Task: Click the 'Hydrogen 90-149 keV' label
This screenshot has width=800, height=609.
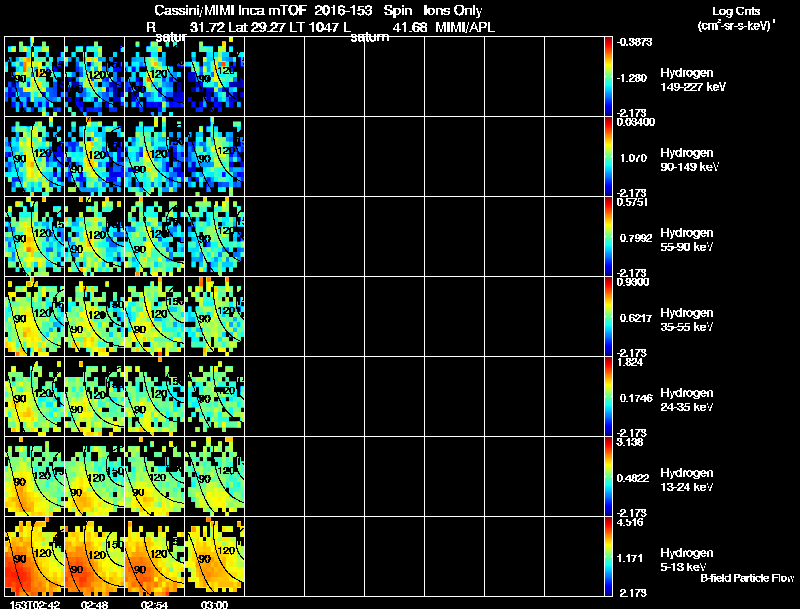Action: click(x=689, y=160)
